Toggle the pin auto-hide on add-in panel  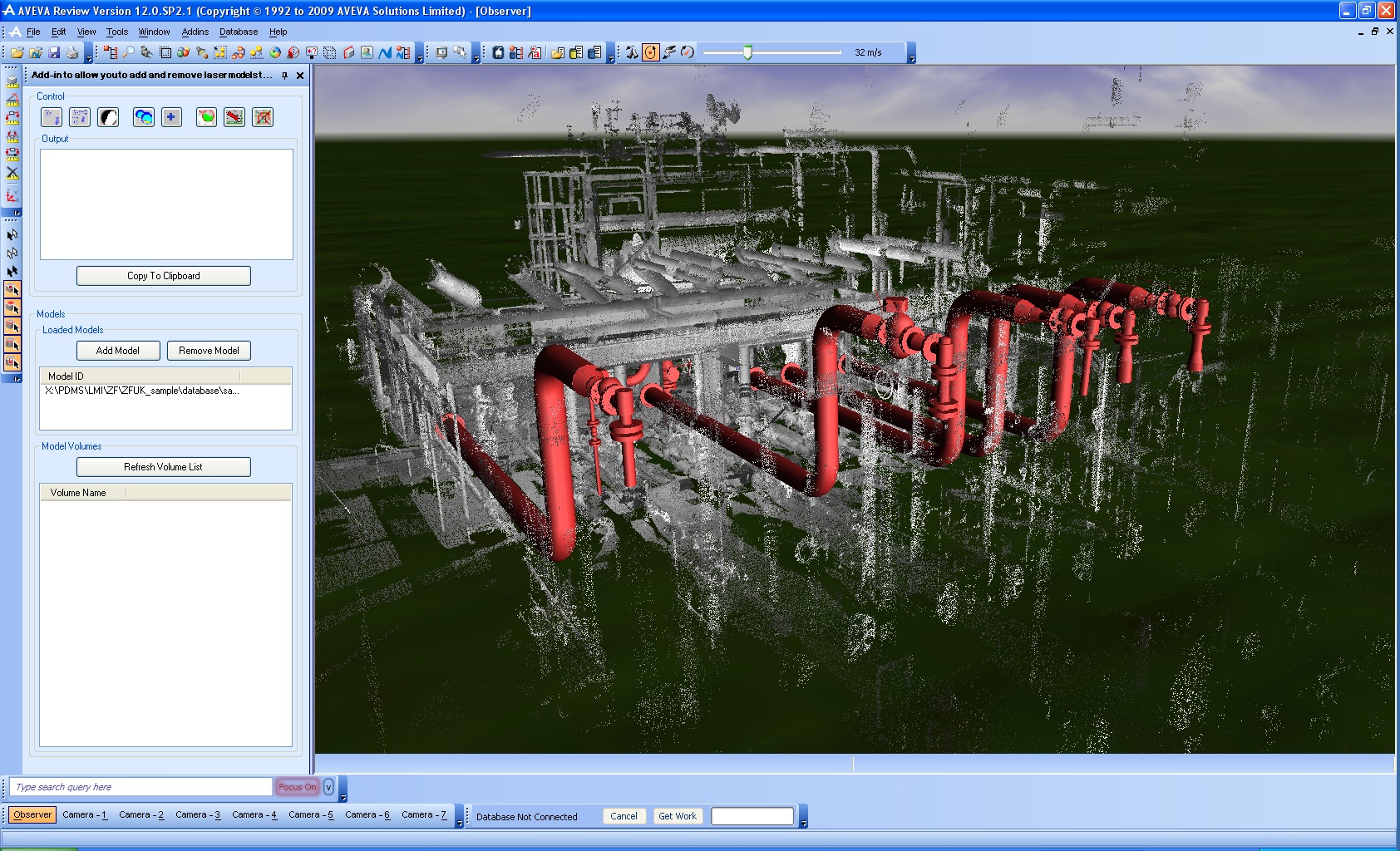point(284,76)
